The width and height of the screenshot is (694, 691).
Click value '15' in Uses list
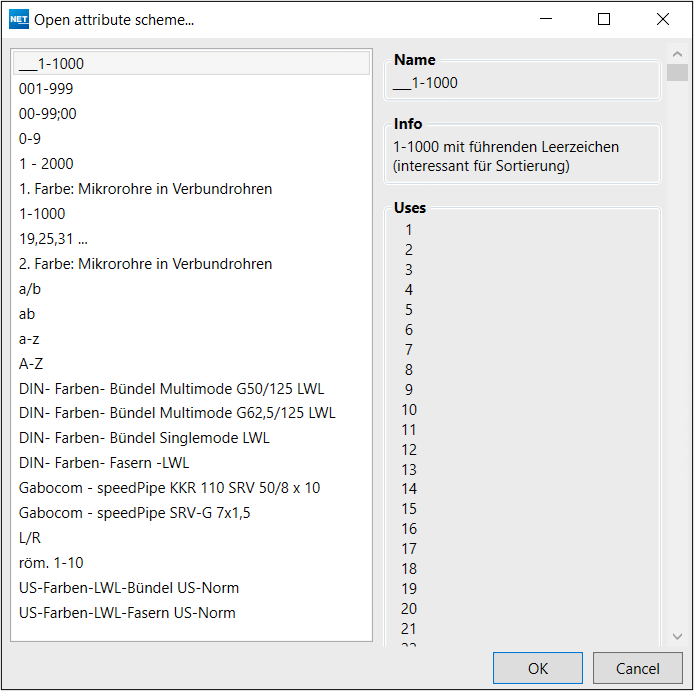[x=409, y=509]
